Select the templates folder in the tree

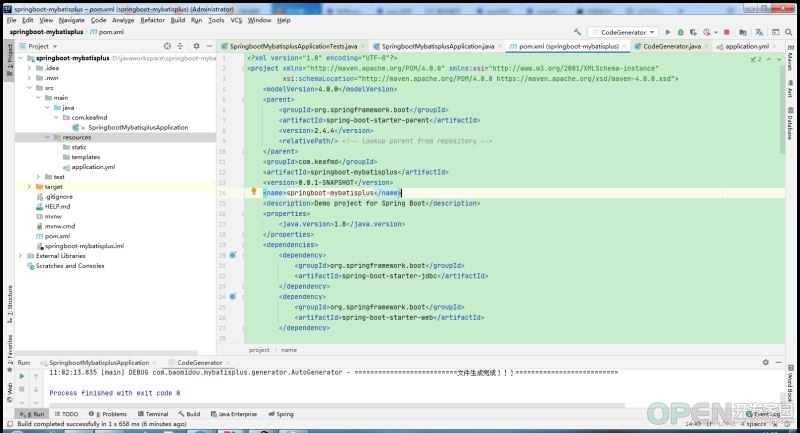click(x=85, y=157)
